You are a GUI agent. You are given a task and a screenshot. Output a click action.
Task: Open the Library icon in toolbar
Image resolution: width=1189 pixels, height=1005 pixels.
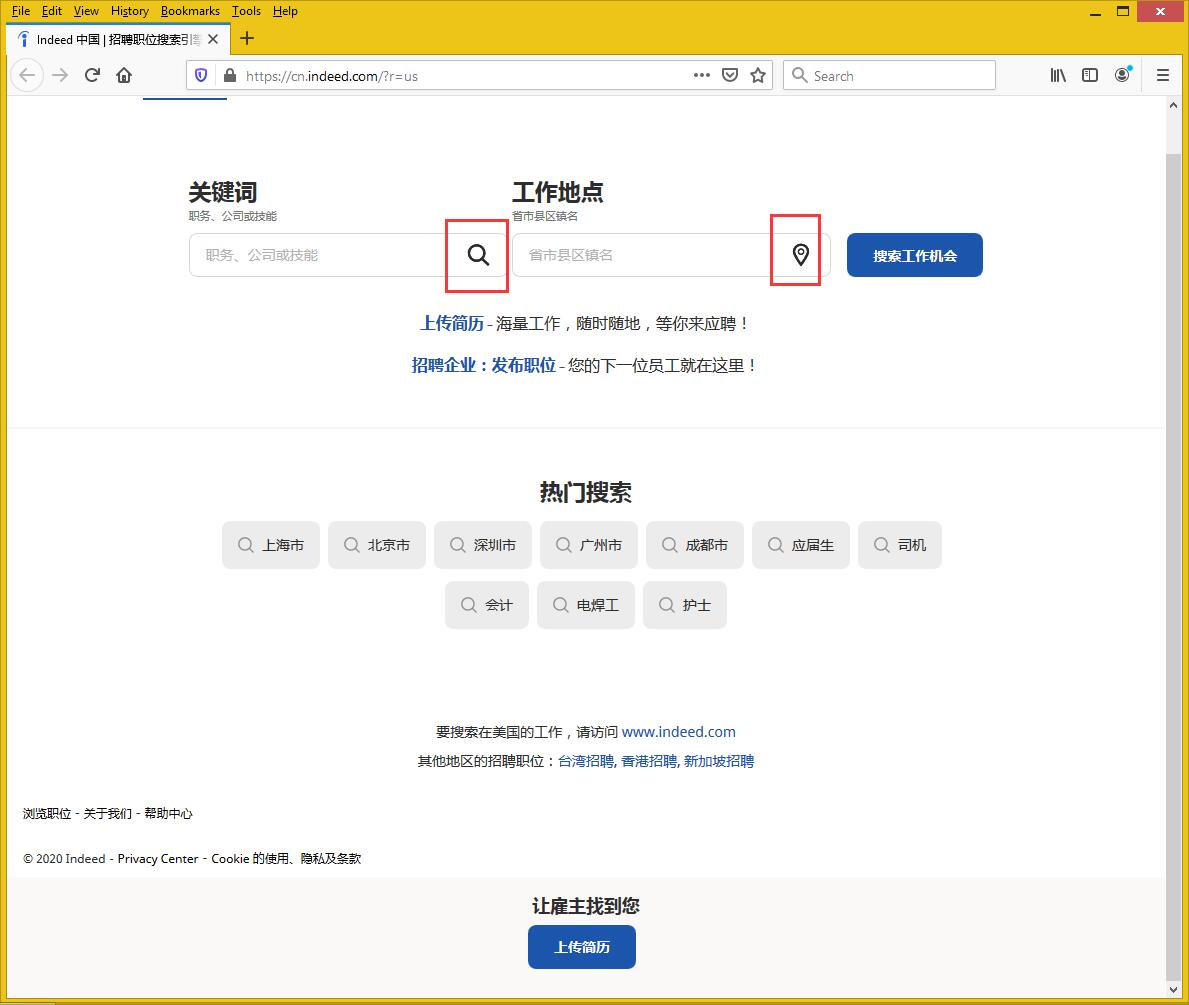[x=1058, y=75]
